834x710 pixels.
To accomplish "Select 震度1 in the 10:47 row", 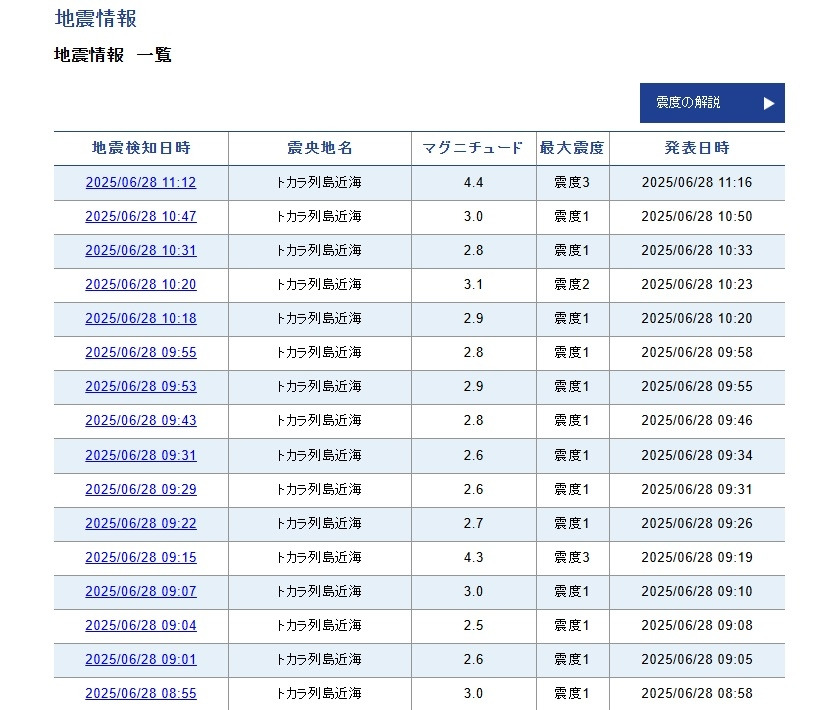I will [572, 216].
